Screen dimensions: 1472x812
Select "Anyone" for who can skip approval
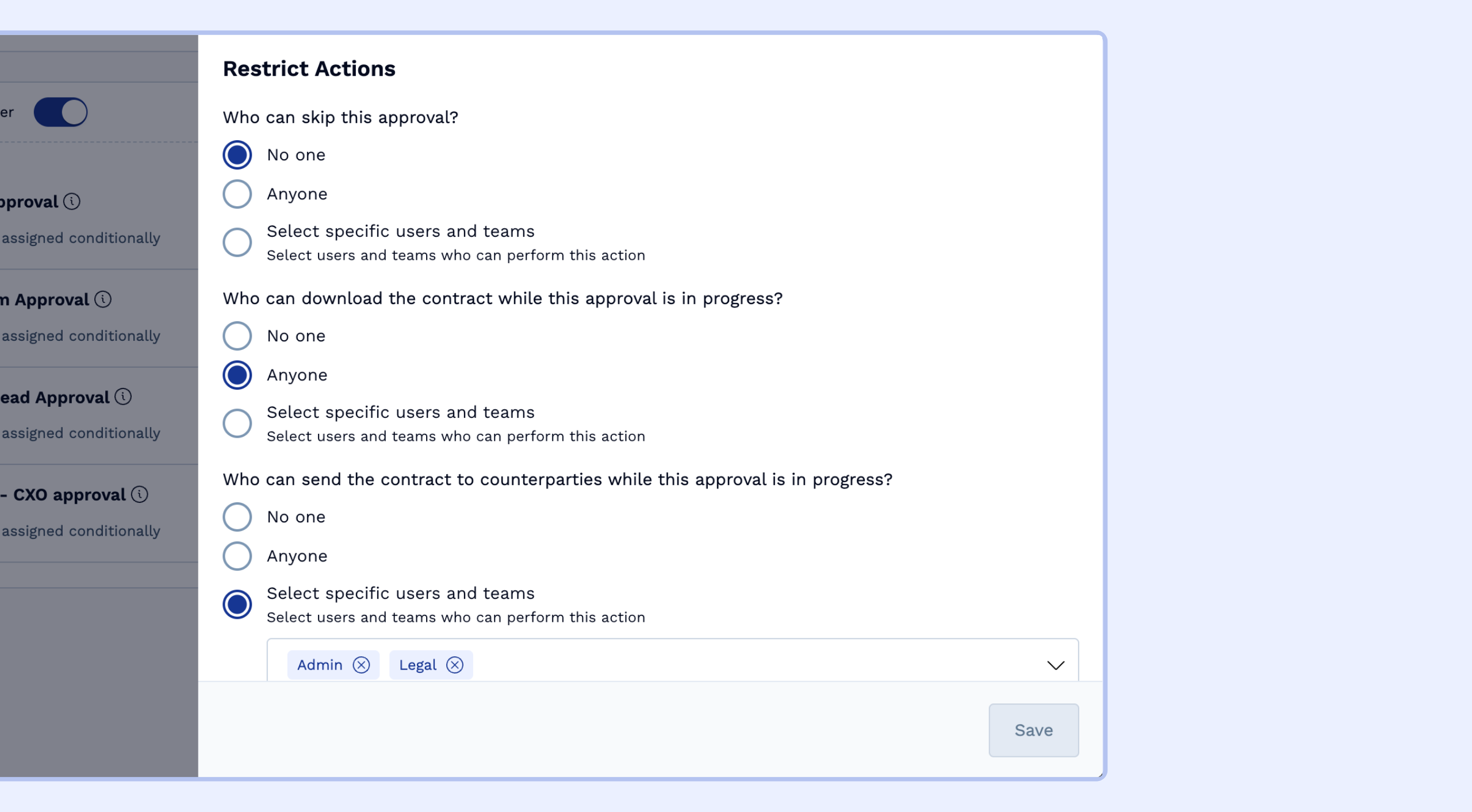tap(236, 194)
